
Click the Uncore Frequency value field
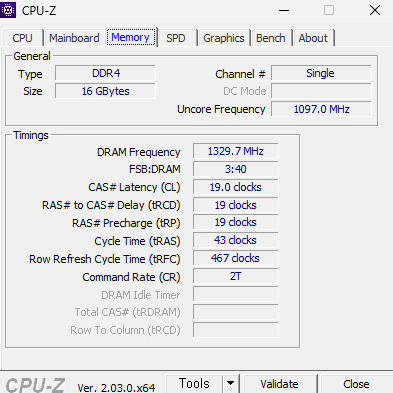pyautogui.click(x=321, y=109)
